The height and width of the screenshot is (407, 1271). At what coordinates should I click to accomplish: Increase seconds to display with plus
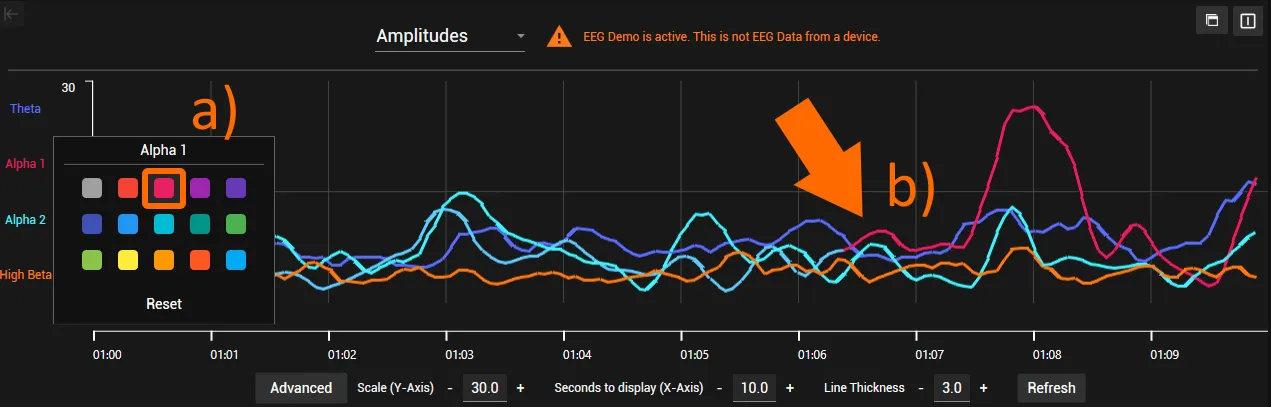click(789, 388)
